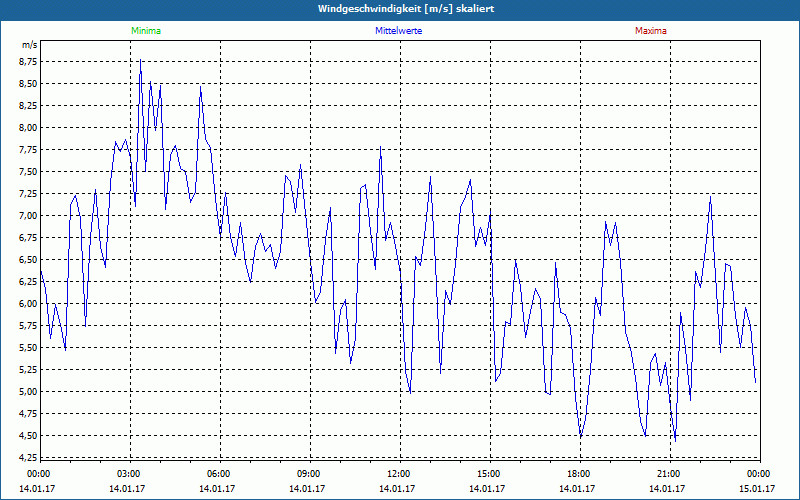This screenshot has width=800, height=500.
Task: Select the 18:00 time label
Action: pyautogui.click(x=578, y=474)
